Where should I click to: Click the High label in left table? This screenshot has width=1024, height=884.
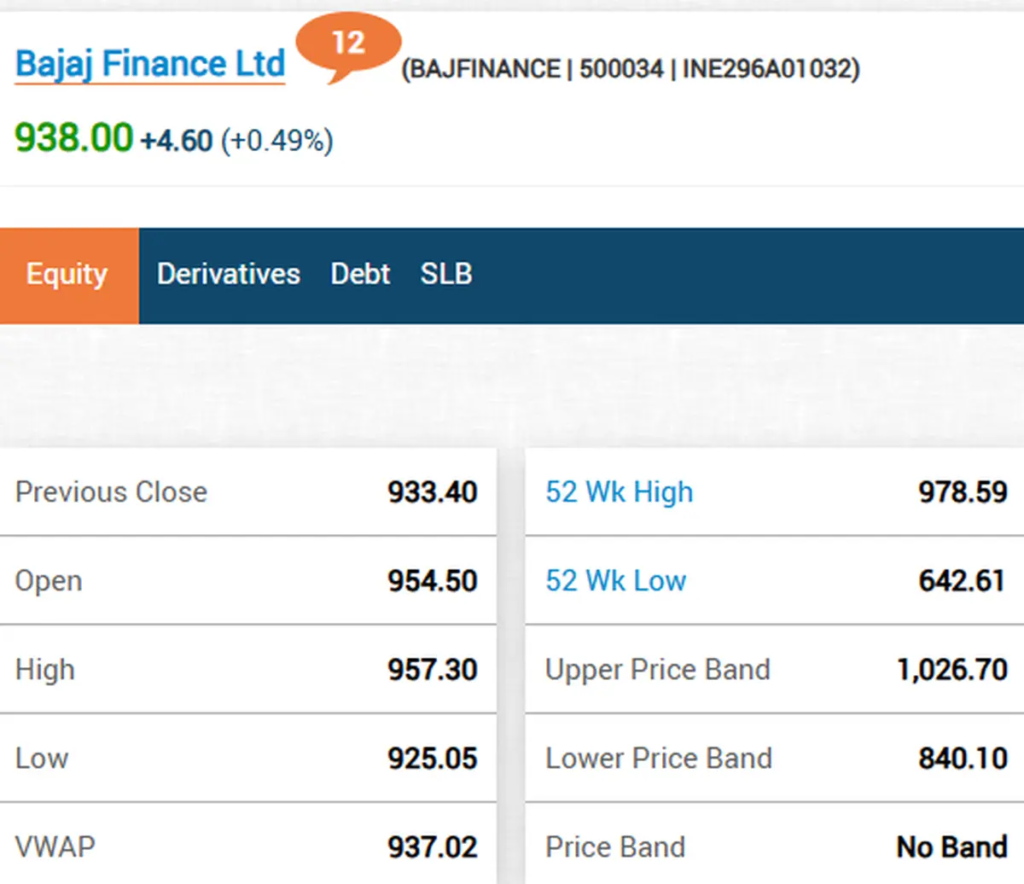pyautogui.click(x=45, y=671)
